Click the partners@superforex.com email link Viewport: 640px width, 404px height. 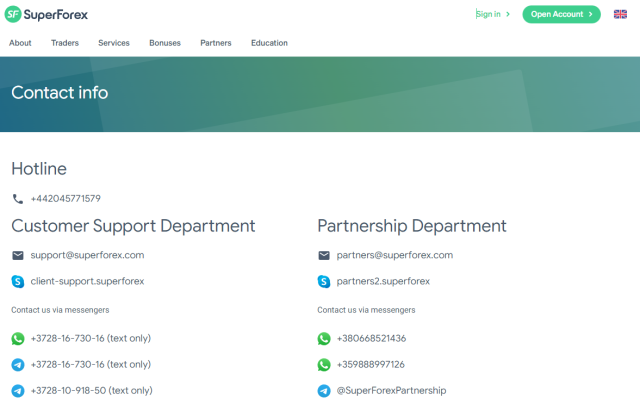pos(395,255)
